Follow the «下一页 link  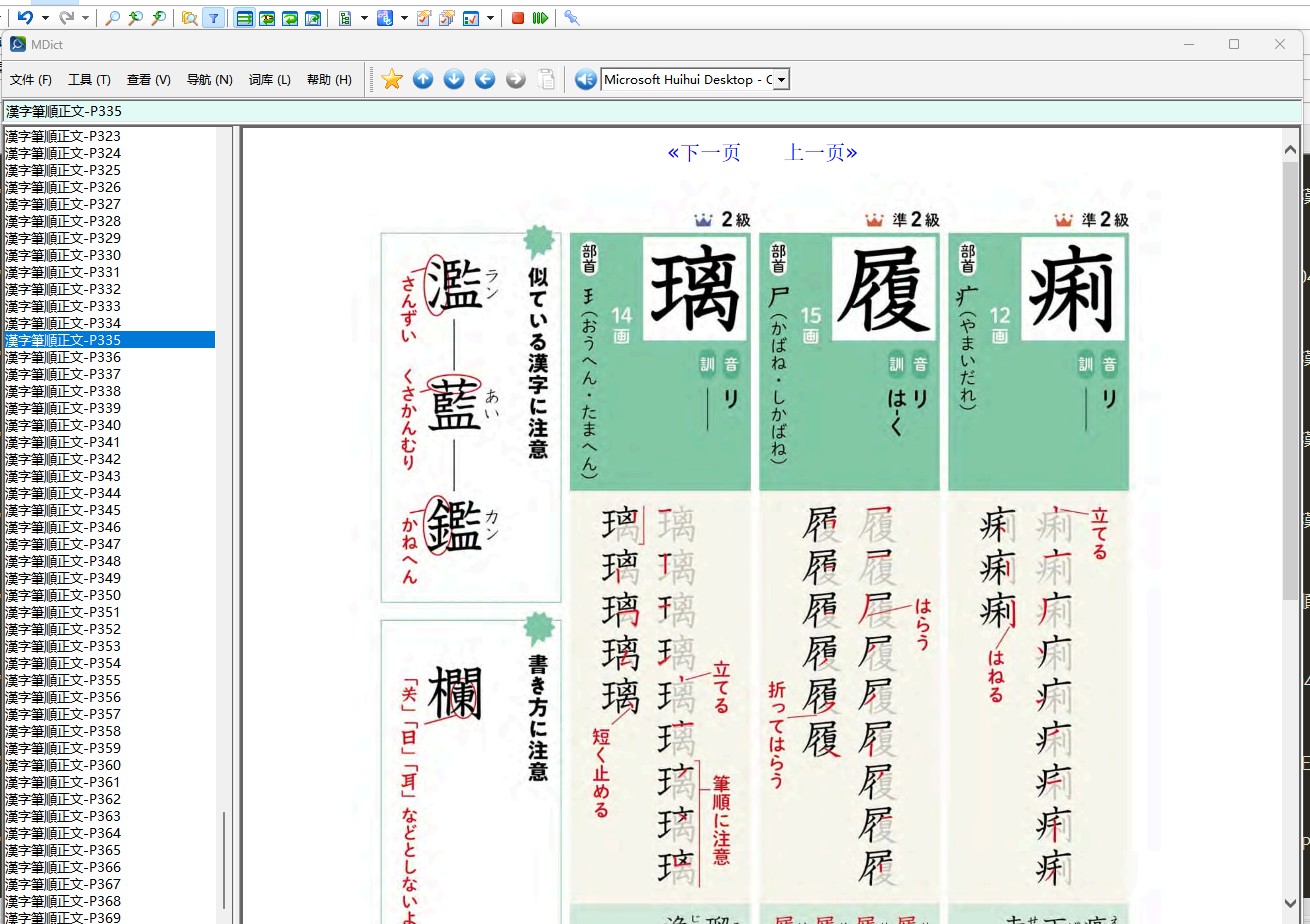[704, 152]
